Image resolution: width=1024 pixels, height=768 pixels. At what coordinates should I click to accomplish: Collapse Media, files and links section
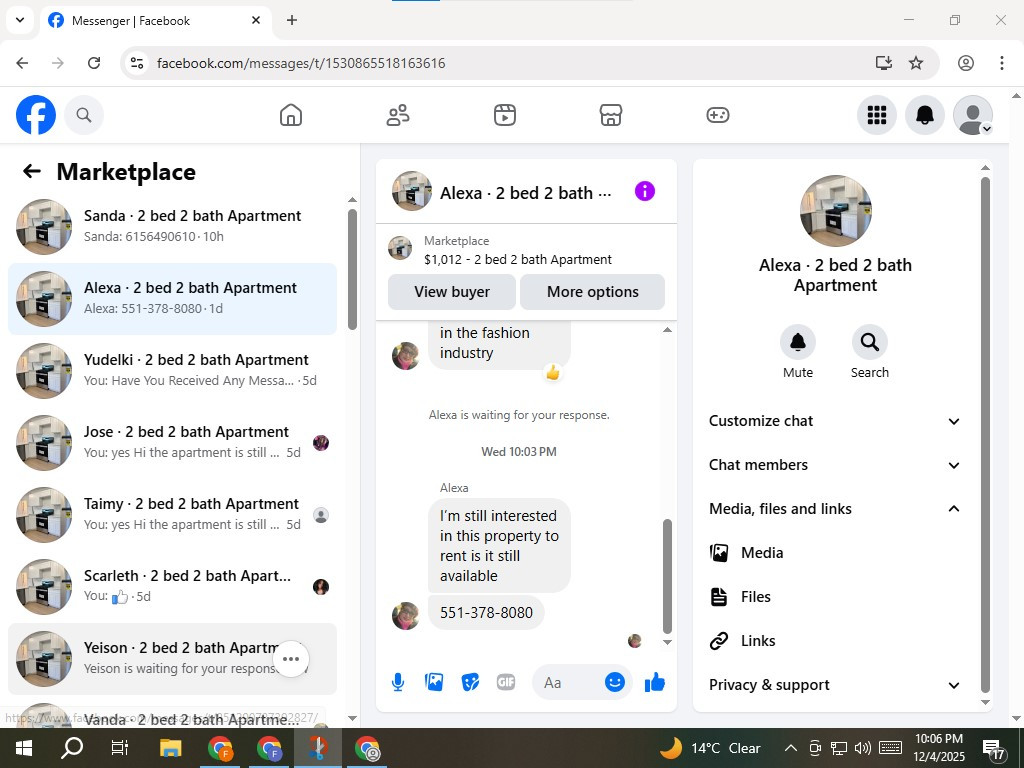pos(834,509)
